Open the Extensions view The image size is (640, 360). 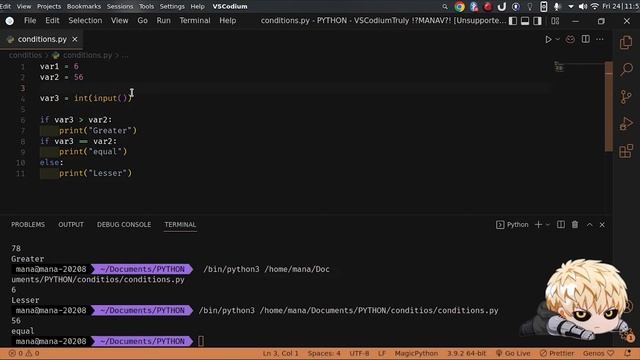click(626, 151)
